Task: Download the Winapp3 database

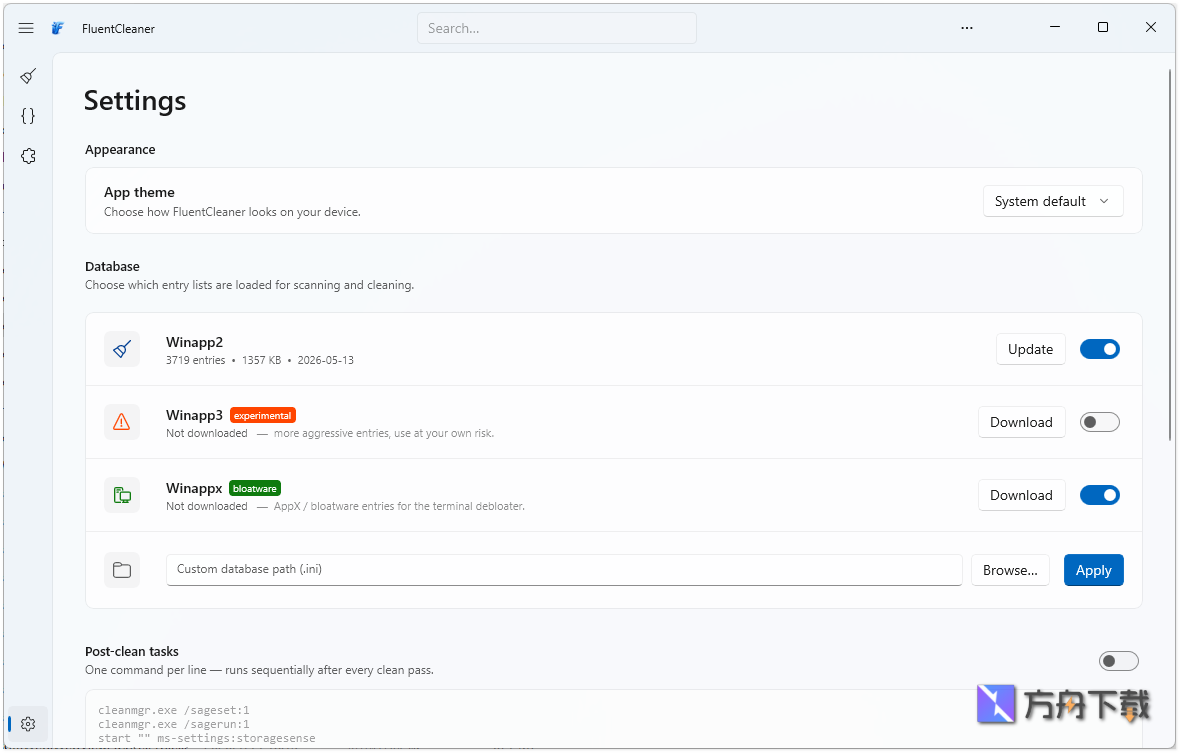Action: [1021, 422]
